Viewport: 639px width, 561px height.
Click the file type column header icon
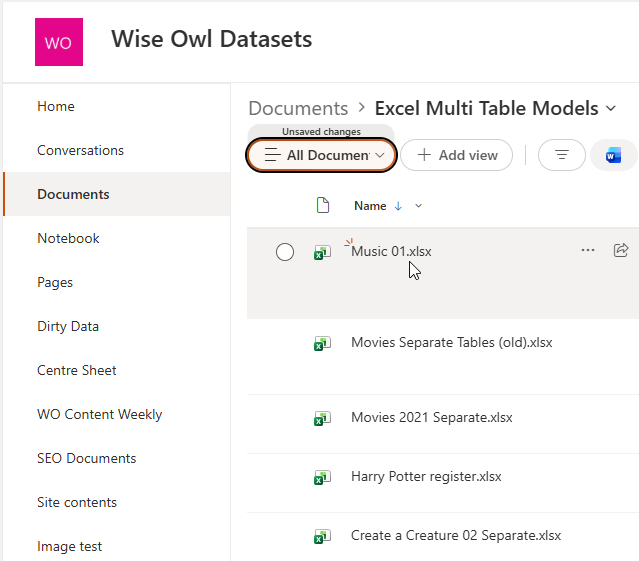pyautogui.click(x=323, y=205)
